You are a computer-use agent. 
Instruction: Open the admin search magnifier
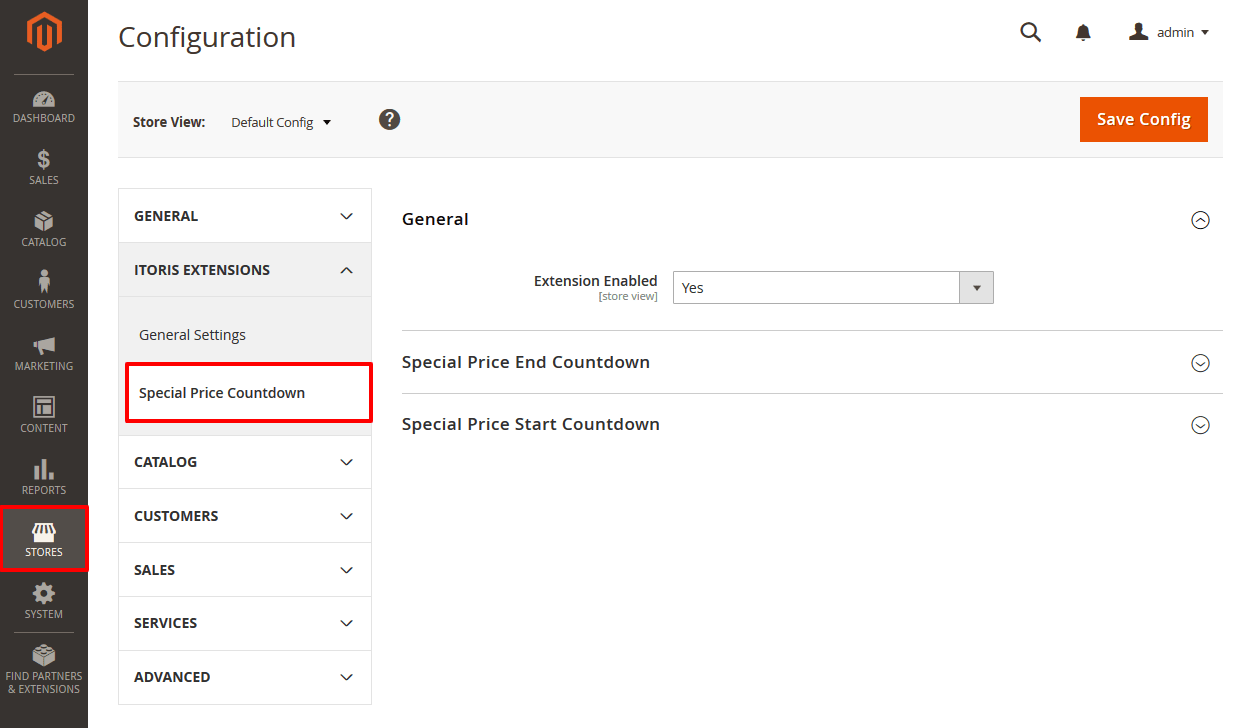[1030, 32]
